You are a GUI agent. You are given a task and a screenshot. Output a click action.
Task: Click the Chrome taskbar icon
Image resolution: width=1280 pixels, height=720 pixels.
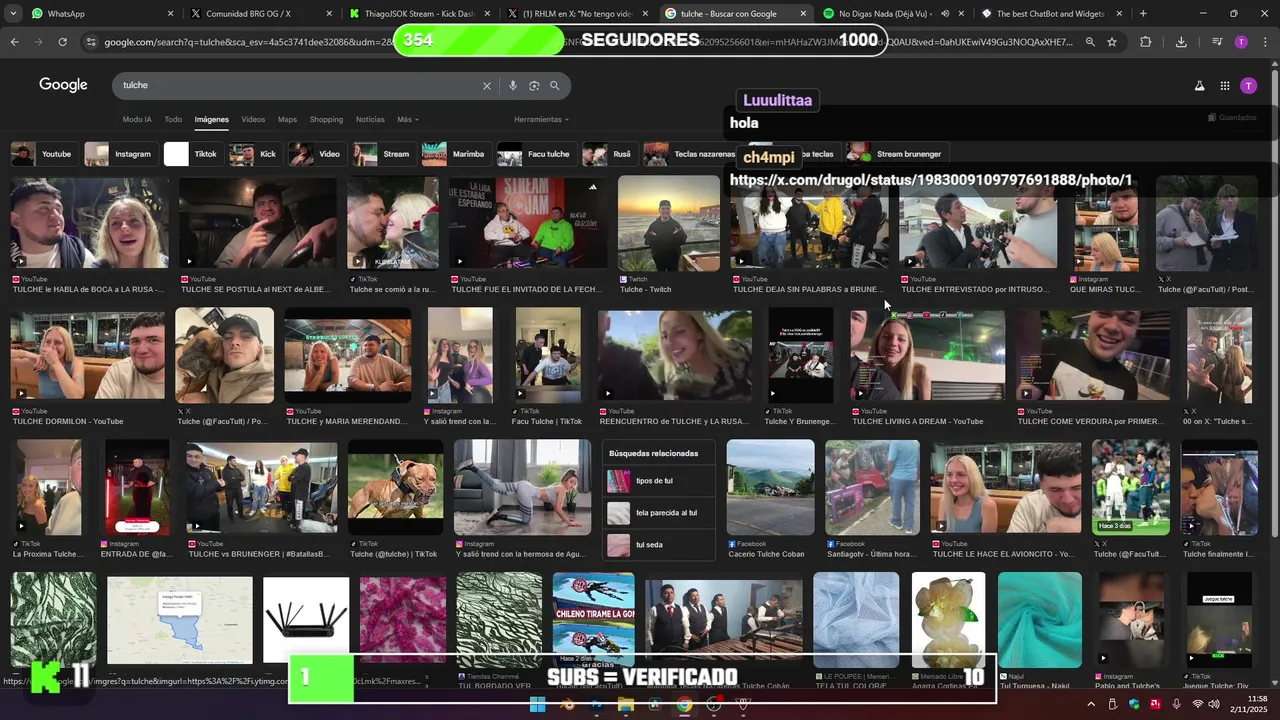point(684,705)
